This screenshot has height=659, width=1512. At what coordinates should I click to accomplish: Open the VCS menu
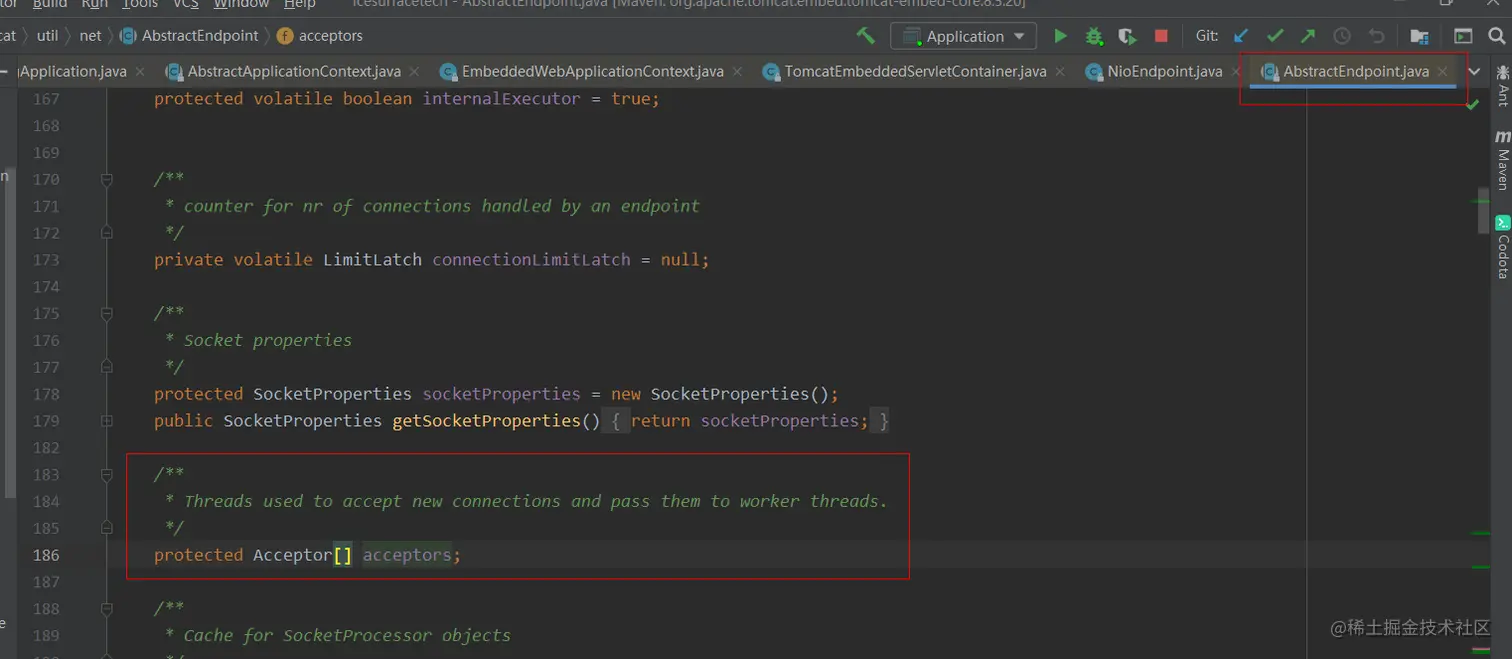pos(185,4)
